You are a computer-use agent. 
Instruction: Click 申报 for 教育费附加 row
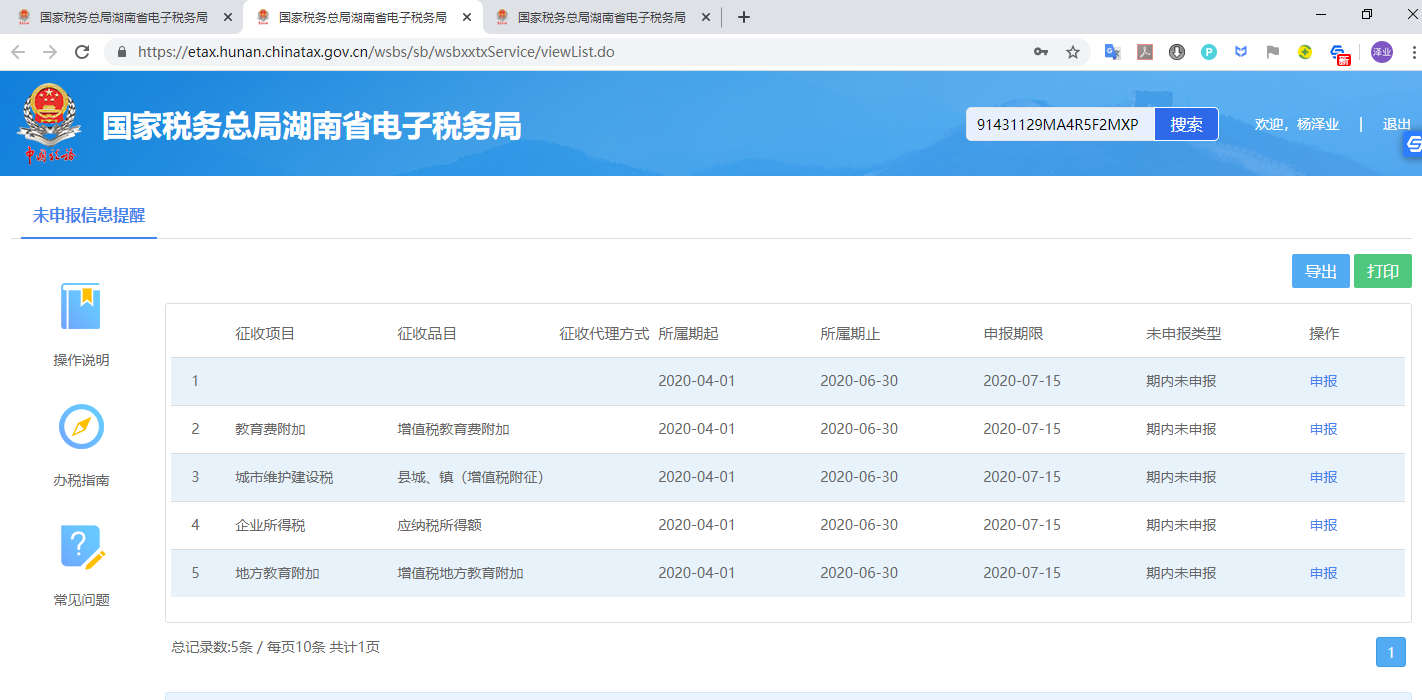click(x=1323, y=429)
